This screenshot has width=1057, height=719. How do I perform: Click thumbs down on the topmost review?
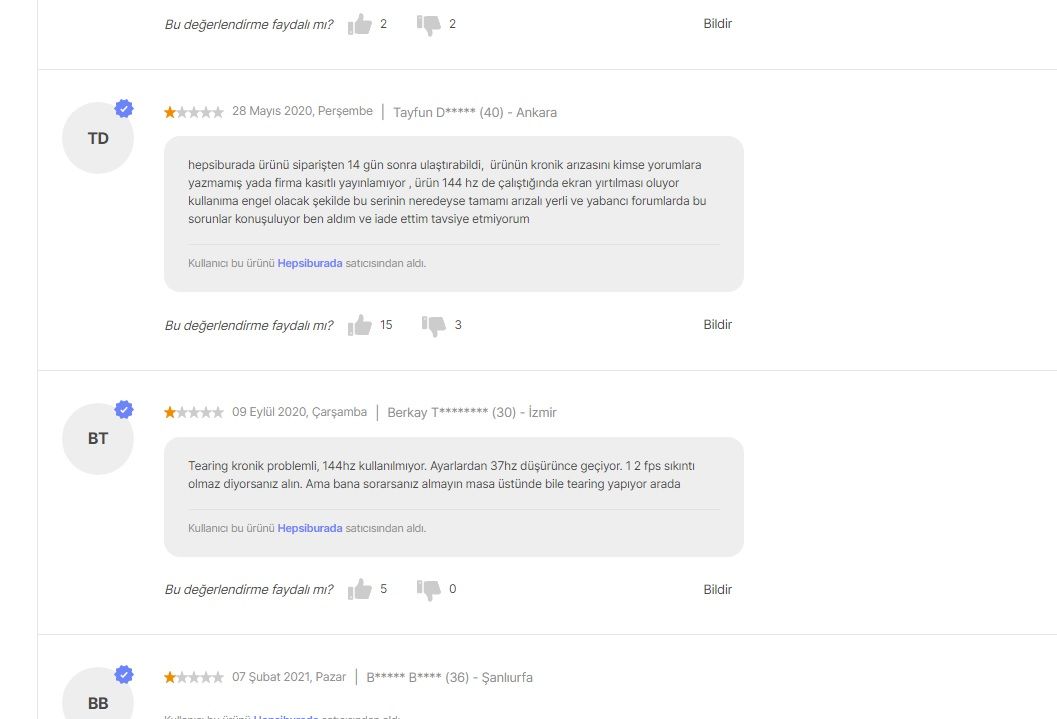point(428,24)
